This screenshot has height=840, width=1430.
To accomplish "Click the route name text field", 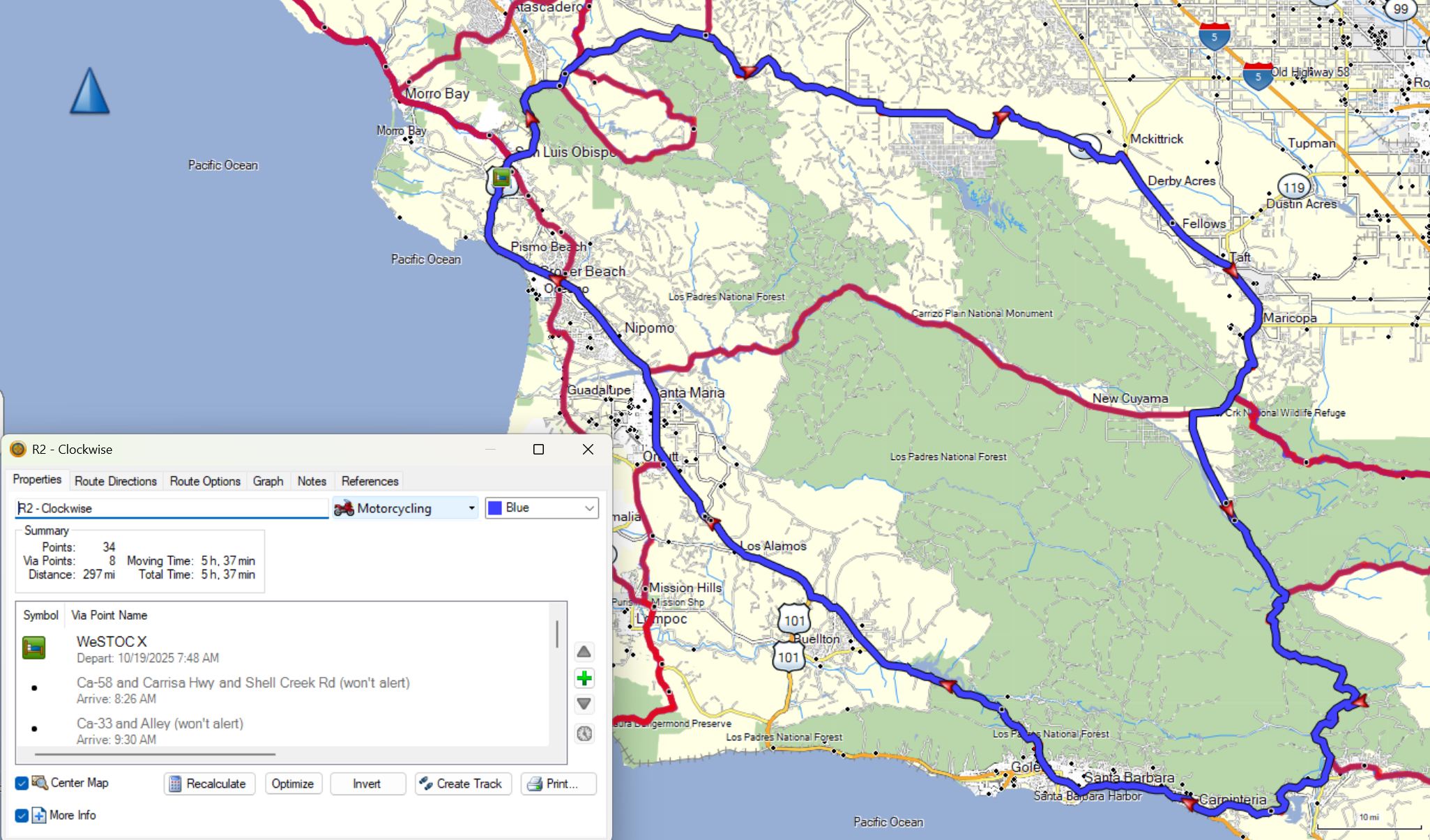I will point(171,508).
